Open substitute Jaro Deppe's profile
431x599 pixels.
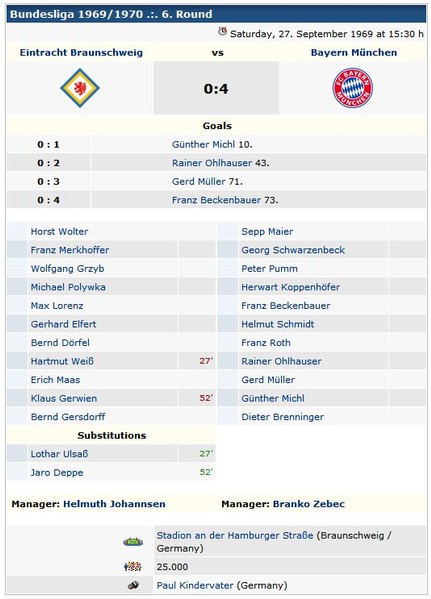[57, 473]
